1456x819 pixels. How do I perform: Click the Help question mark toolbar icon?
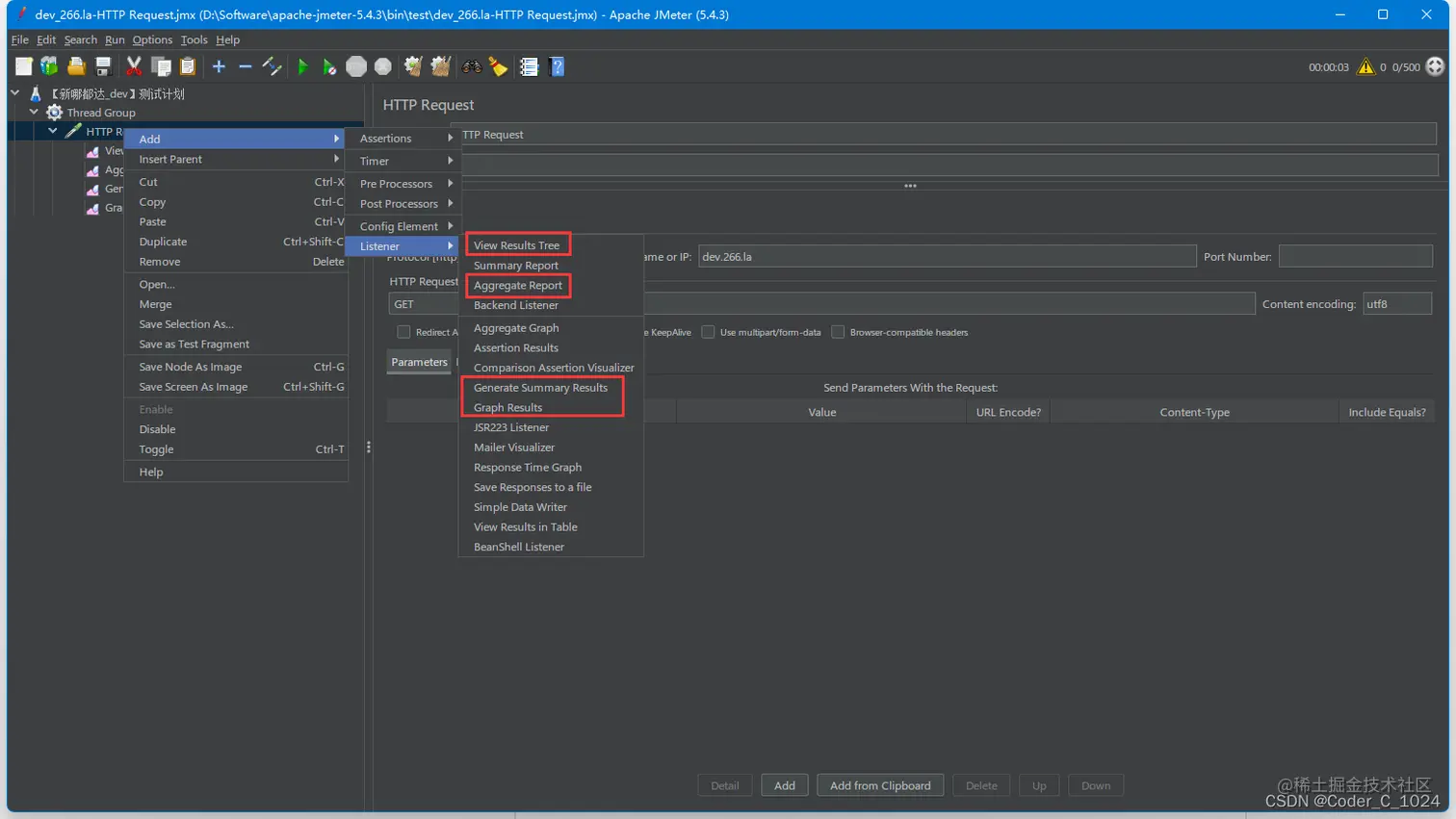coord(557,66)
